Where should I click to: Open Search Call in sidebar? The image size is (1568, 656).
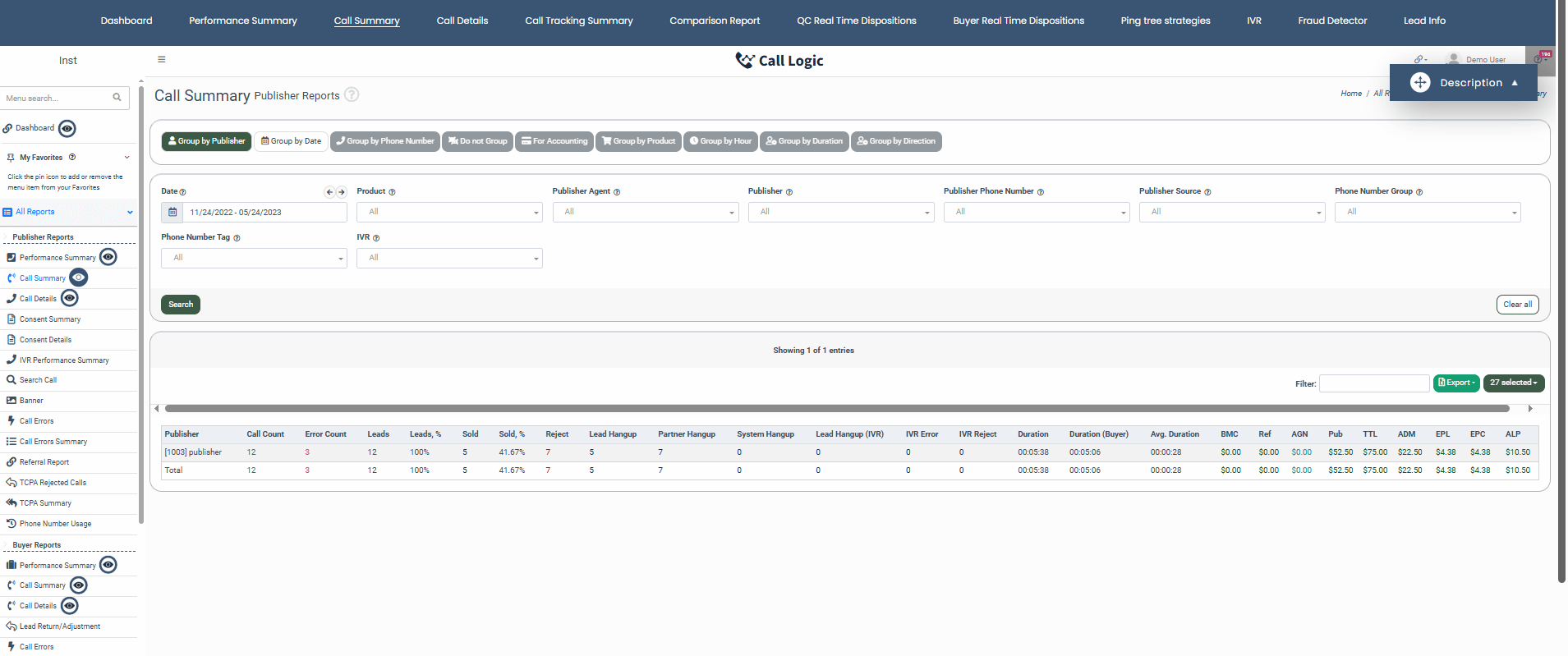point(38,380)
